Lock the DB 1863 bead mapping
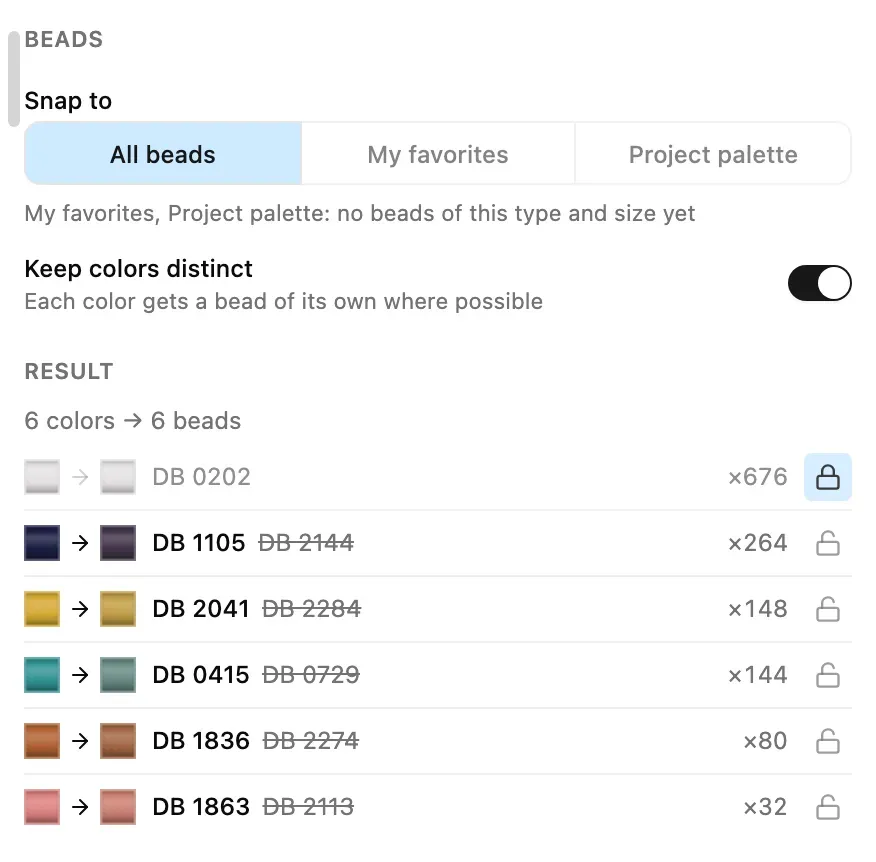 [827, 807]
